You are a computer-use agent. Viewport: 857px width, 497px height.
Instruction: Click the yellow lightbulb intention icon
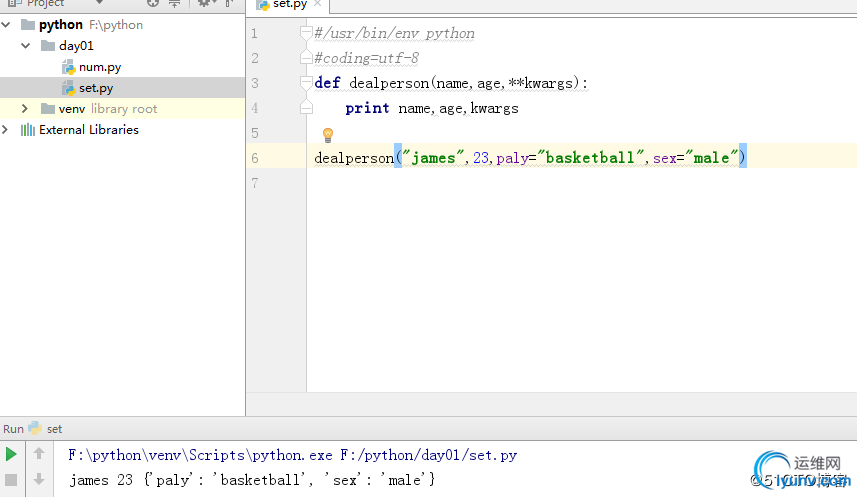[328, 135]
